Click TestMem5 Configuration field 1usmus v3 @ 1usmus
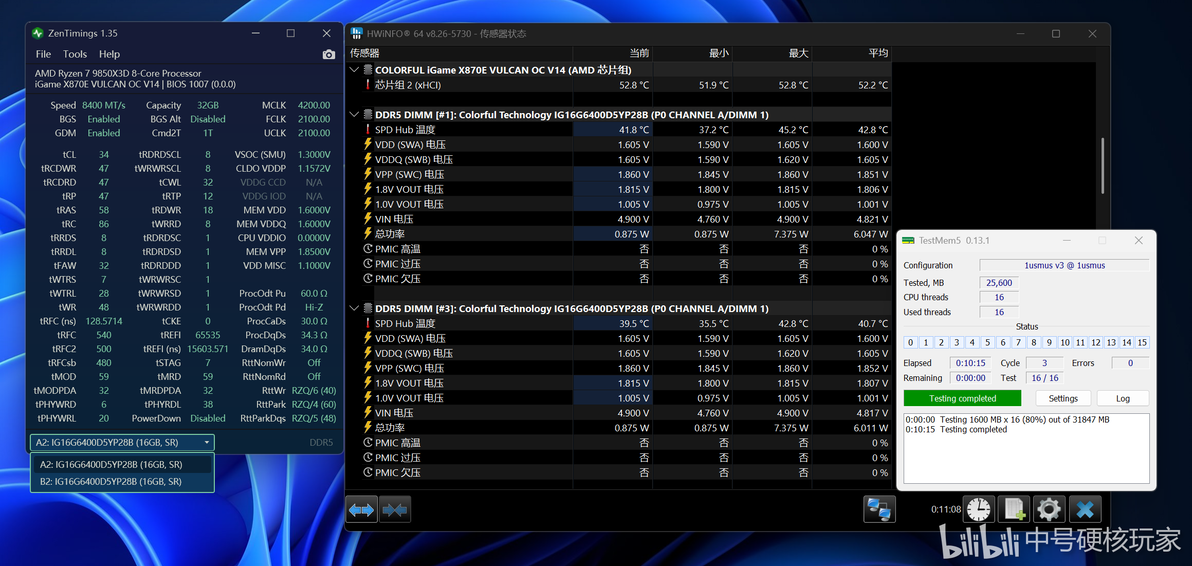 1064,265
